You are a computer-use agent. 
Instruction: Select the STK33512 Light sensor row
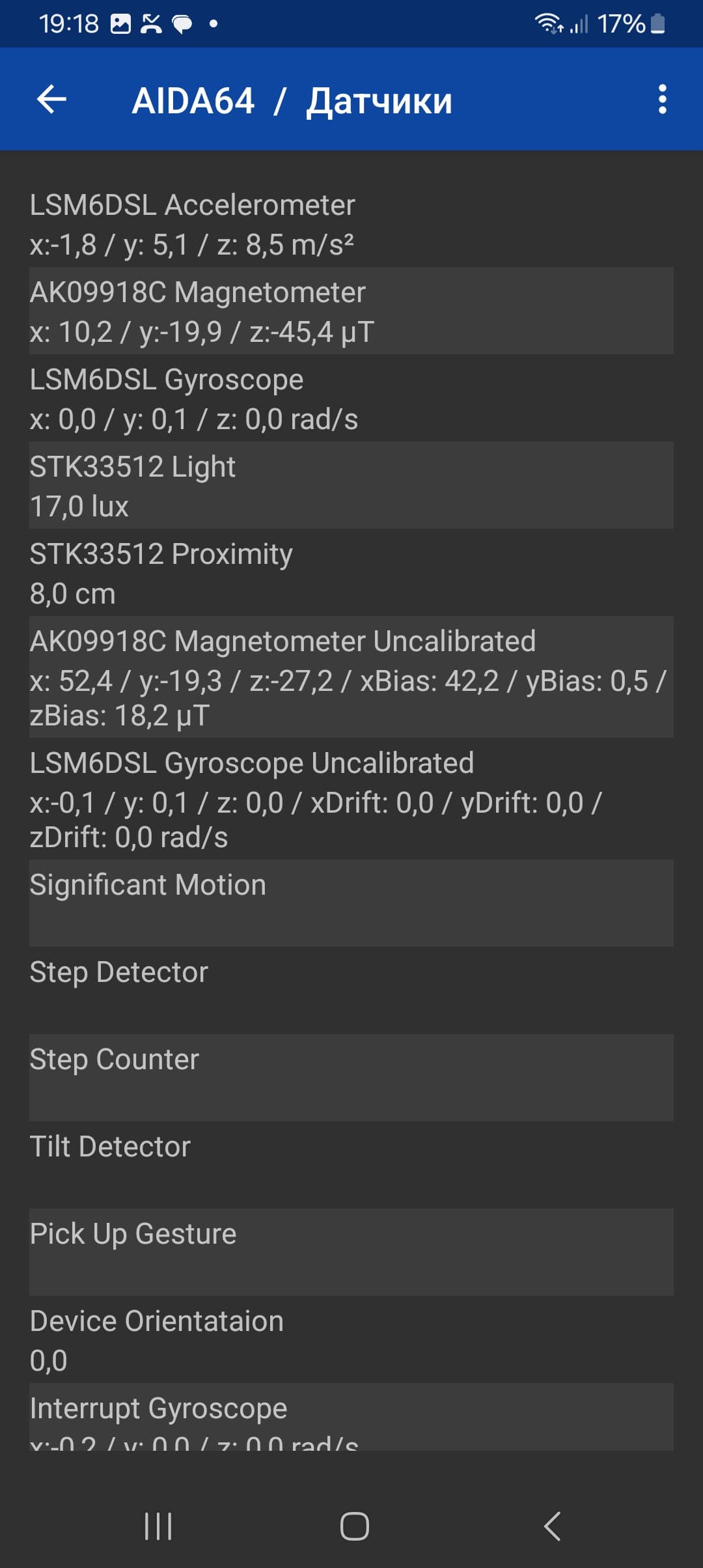coord(351,486)
